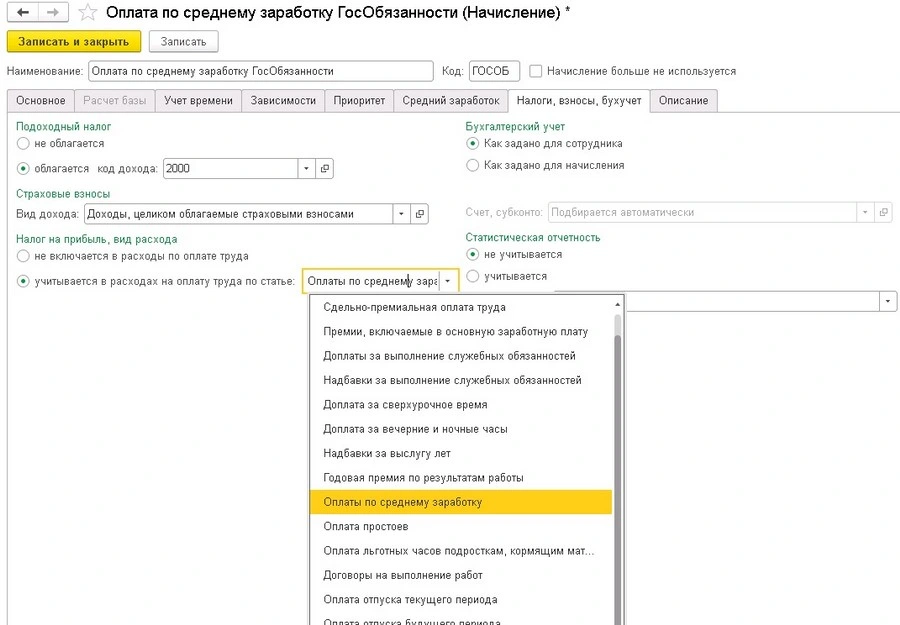Select 'учитывается' under Статистическая отчетность
900x625 pixels.
(x=473, y=276)
